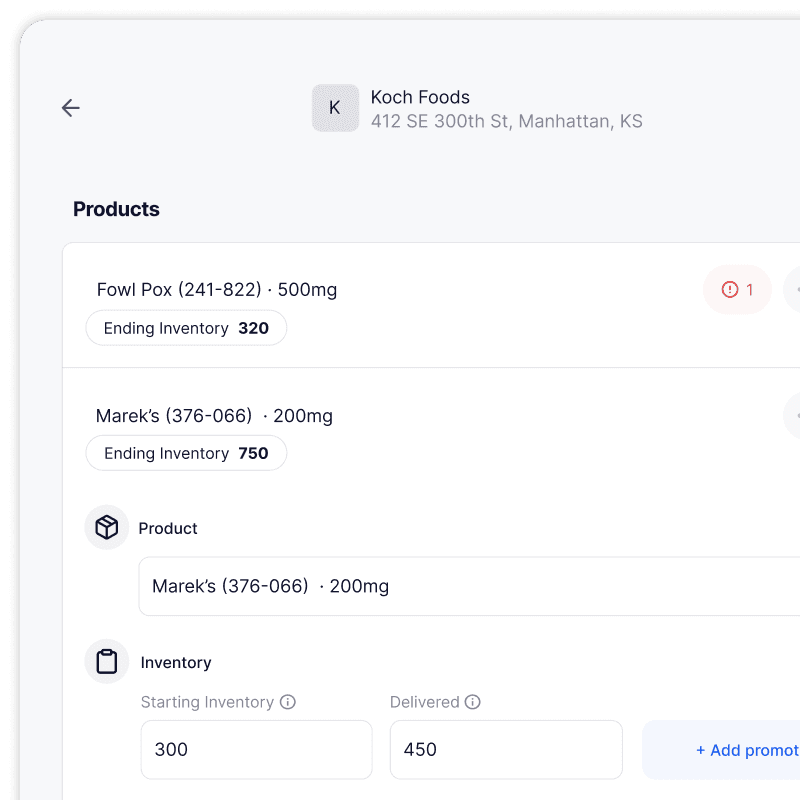Screen dimensions: 800x800
Task: Go back using the left arrow
Action: [x=70, y=108]
